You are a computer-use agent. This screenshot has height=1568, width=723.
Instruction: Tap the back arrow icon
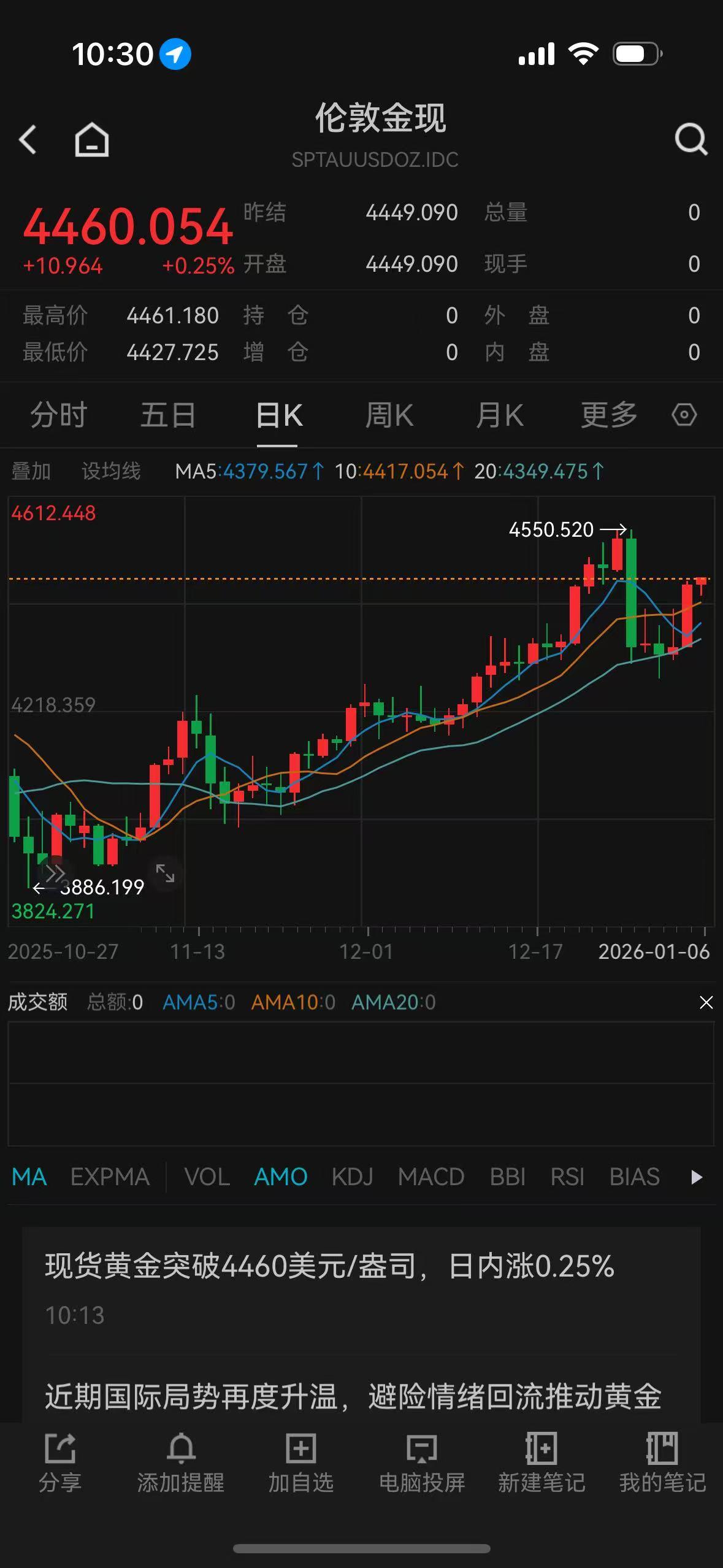28,140
